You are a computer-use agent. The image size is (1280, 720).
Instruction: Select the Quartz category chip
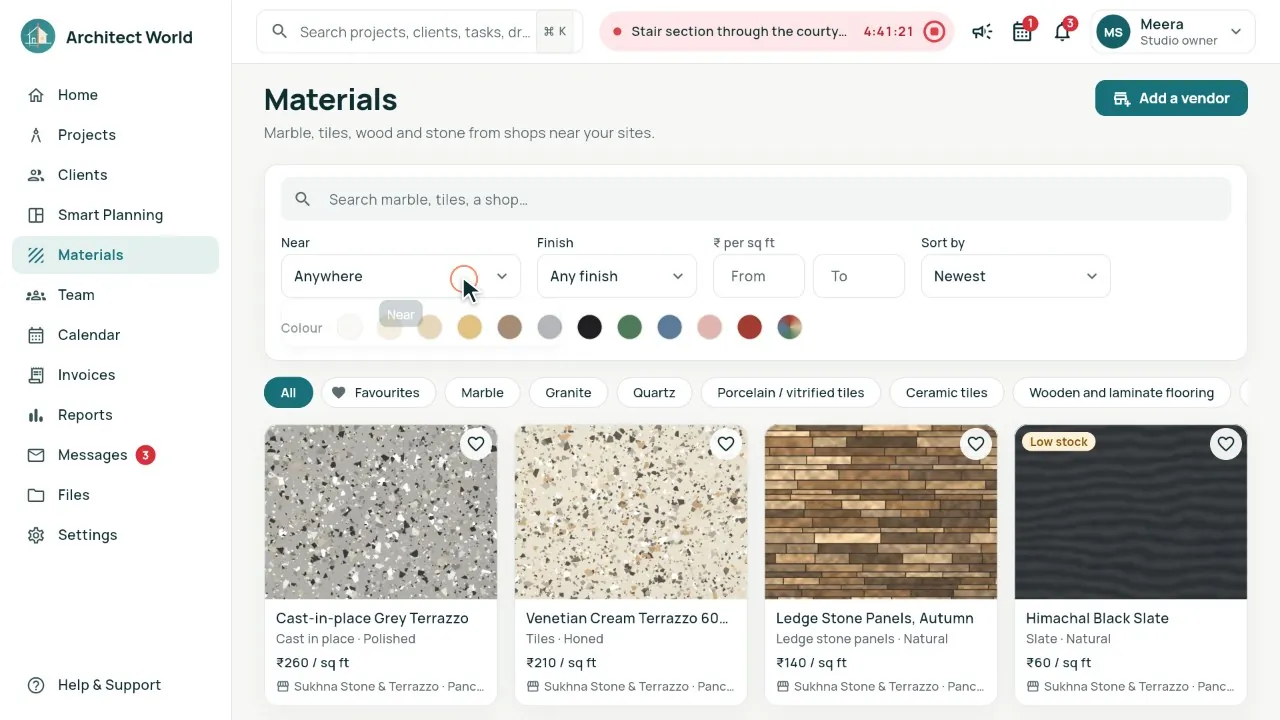click(x=654, y=393)
